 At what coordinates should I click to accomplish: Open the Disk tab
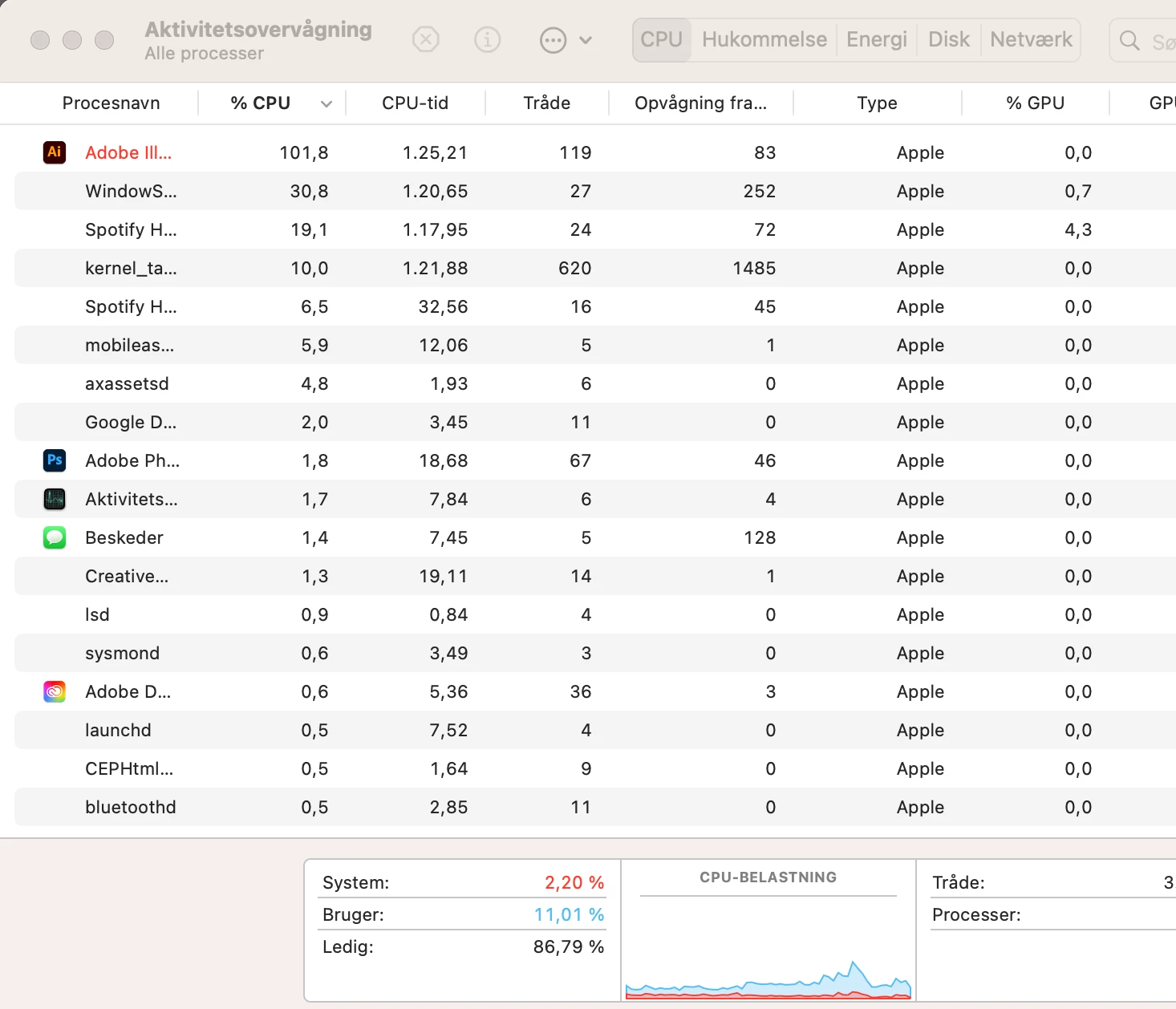tap(949, 39)
